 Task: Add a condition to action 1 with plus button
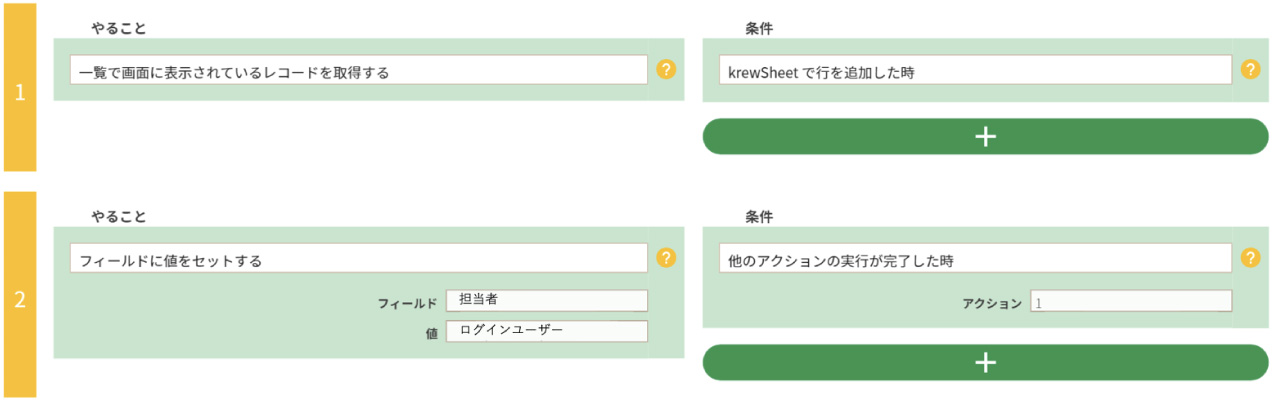tap(985, 137)
